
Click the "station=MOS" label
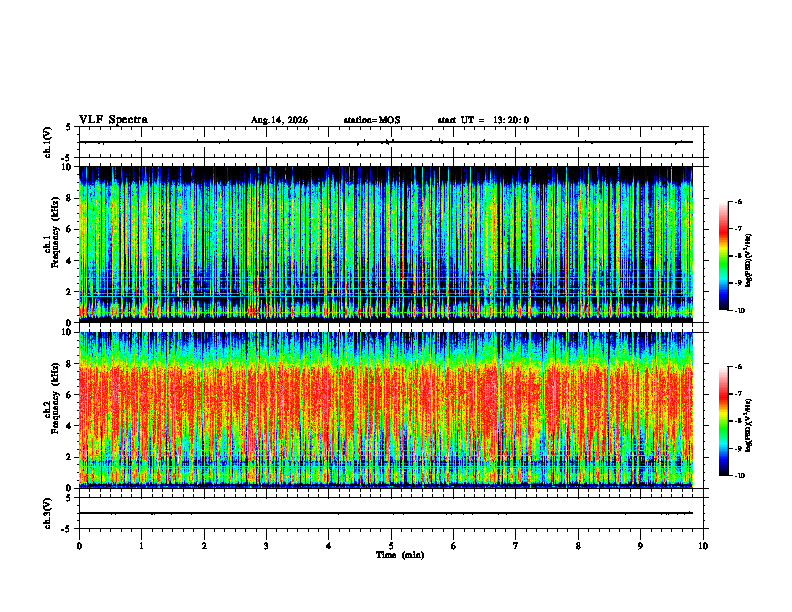372,120
